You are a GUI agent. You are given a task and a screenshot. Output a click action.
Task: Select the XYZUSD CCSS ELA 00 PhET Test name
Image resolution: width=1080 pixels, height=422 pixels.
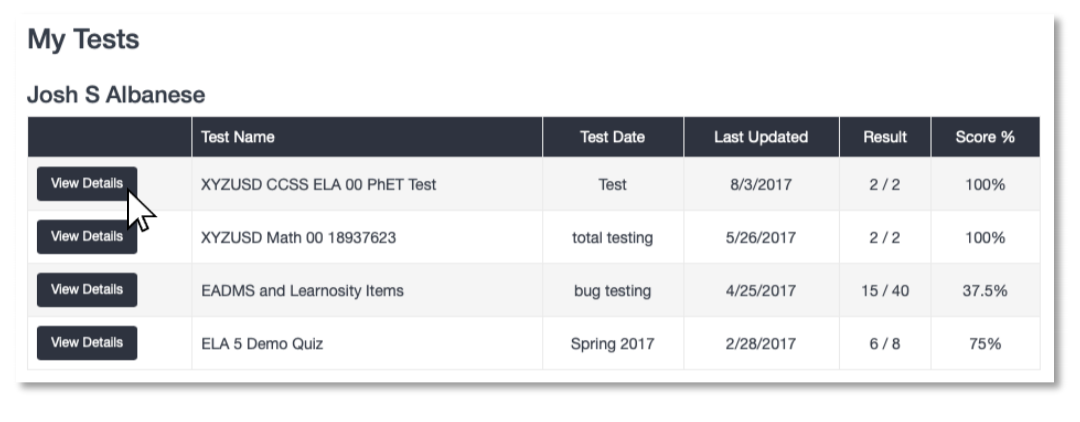[x=318, y=184]
